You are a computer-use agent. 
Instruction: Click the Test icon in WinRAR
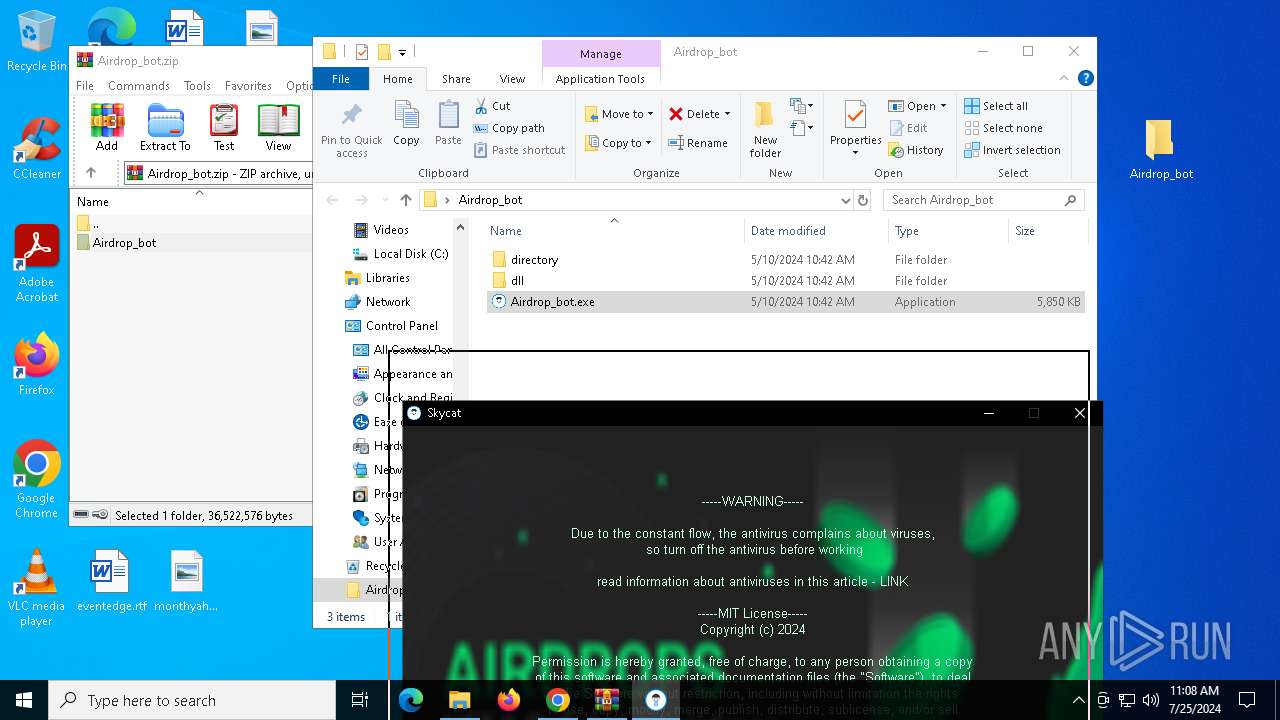(x=224, y=127)
